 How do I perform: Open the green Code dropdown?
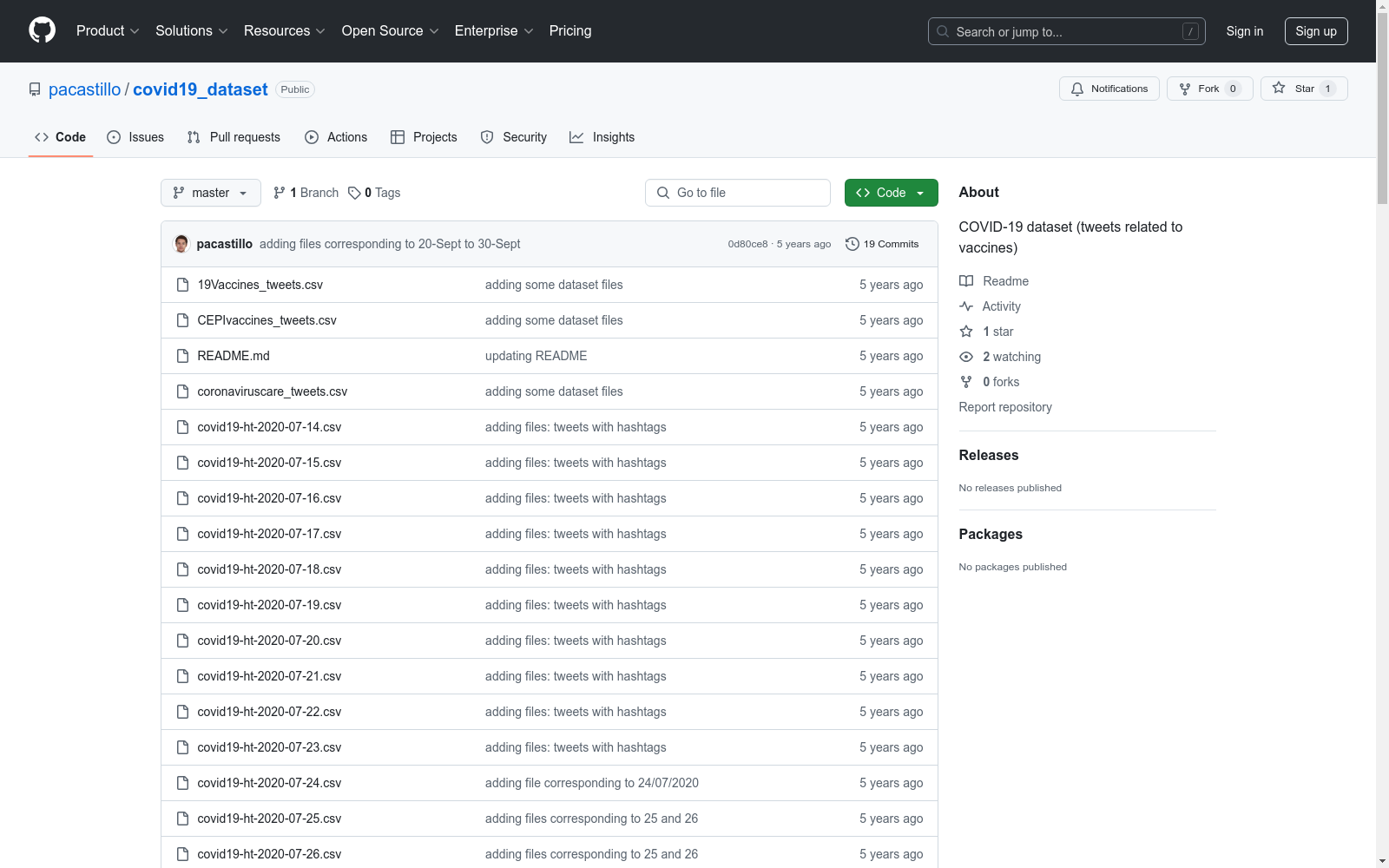pyautogui.click(x=891, y=193)
